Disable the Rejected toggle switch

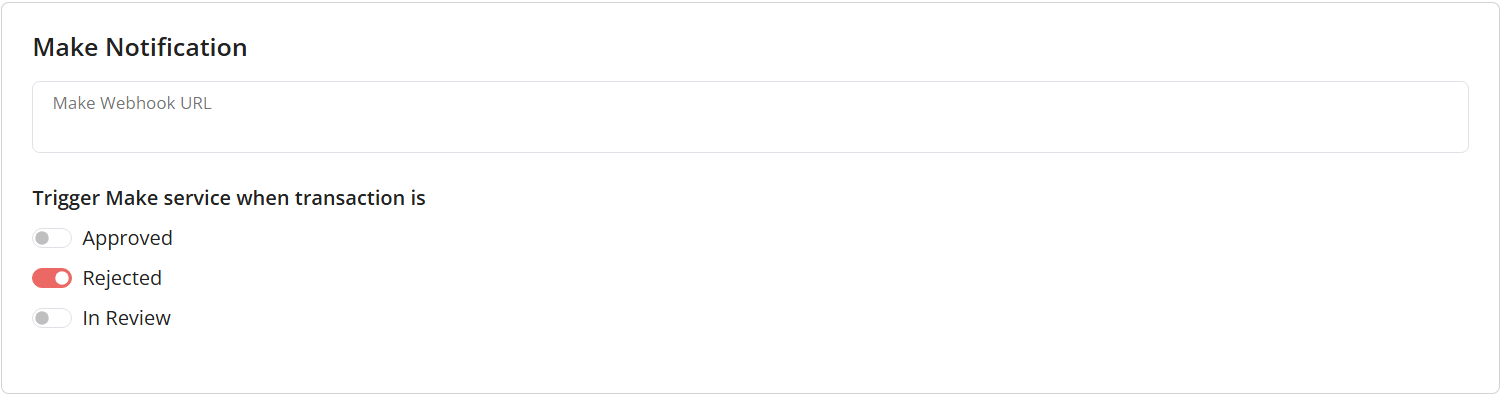tap(52, 278)
